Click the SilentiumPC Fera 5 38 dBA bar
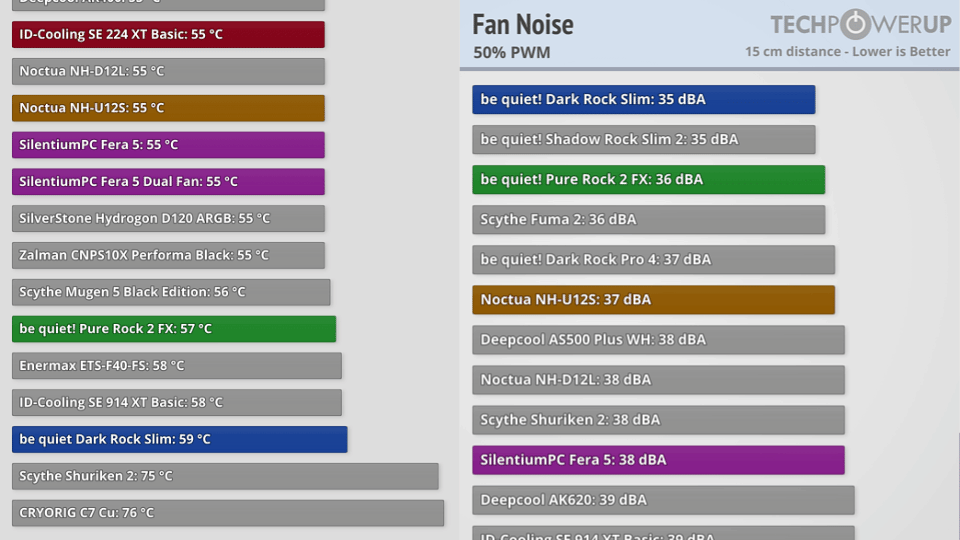960x540 pixels. tap(658, 460)
